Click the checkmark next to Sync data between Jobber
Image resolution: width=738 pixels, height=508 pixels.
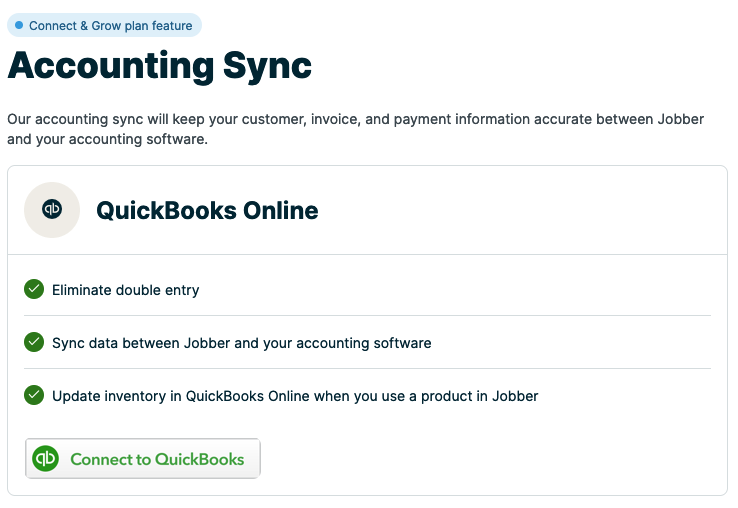(34, 342)
